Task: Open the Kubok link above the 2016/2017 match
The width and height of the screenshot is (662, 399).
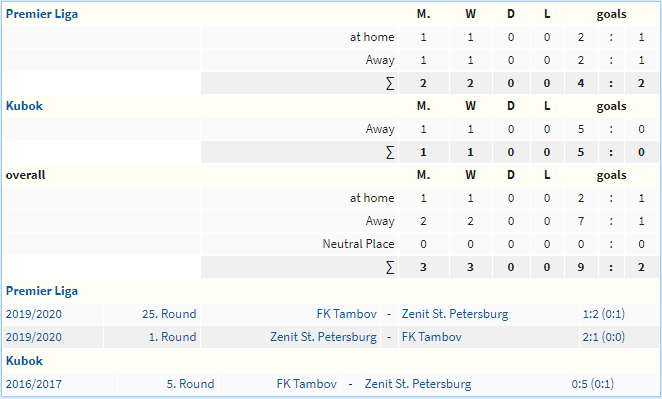Action: [x=24, y=361]
